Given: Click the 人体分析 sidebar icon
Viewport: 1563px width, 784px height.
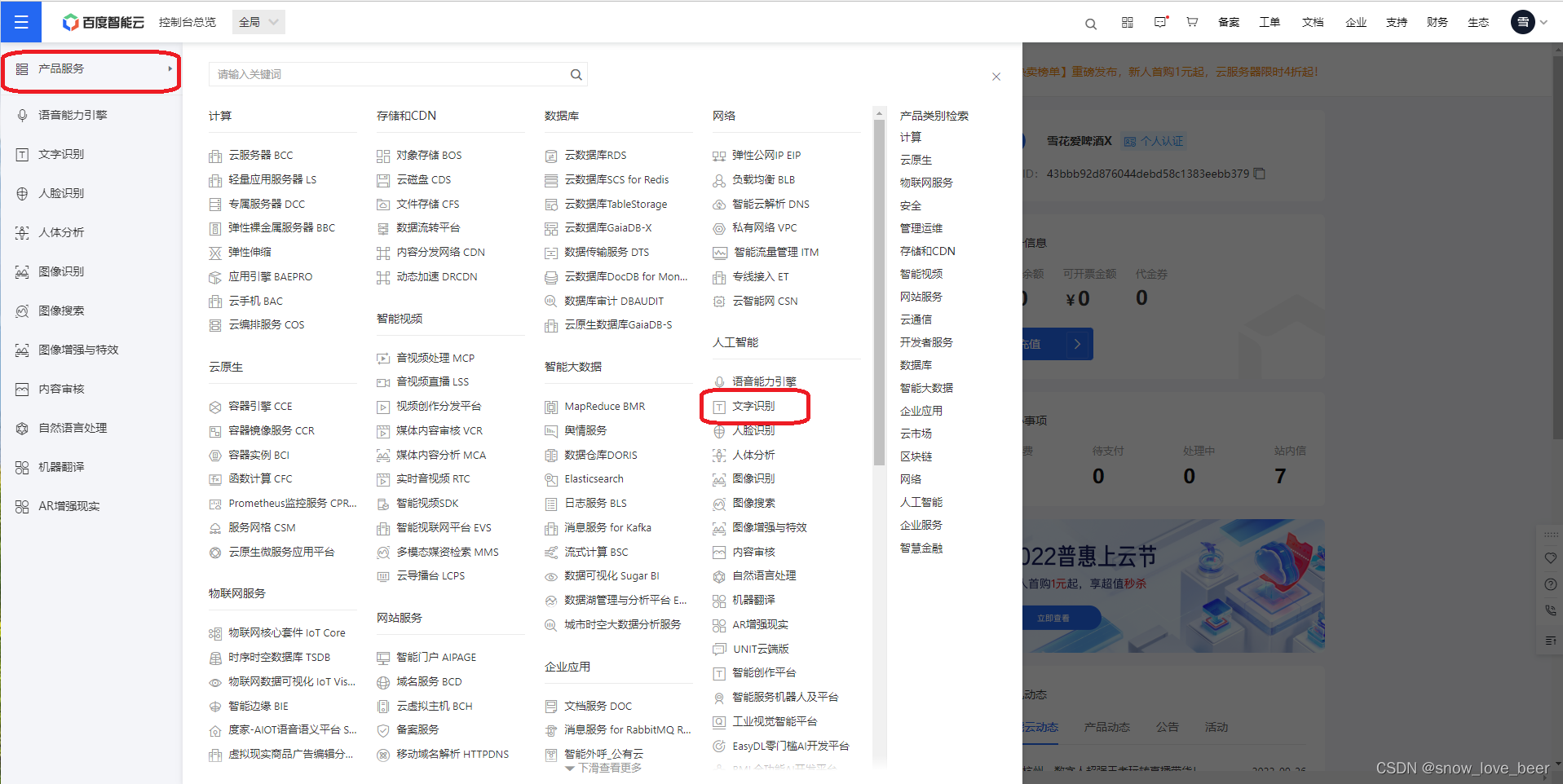Looking at the screenshot, I should 22,232.
